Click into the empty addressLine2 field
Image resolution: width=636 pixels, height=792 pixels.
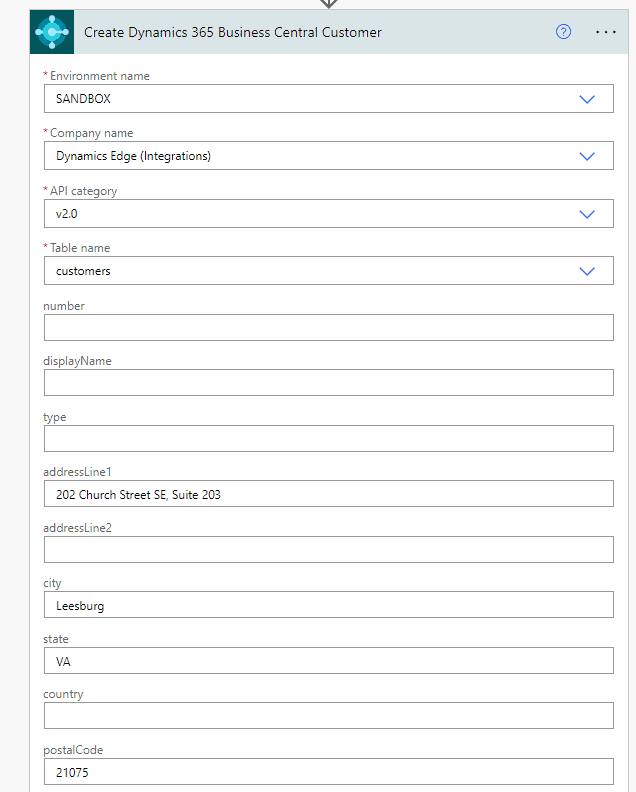coord(329,550)
